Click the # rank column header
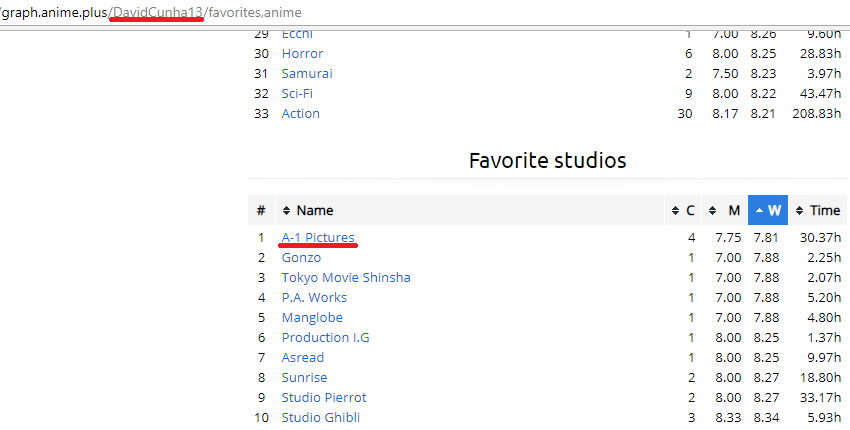Viewport: 850px width, 430px height. pos(260,210)
